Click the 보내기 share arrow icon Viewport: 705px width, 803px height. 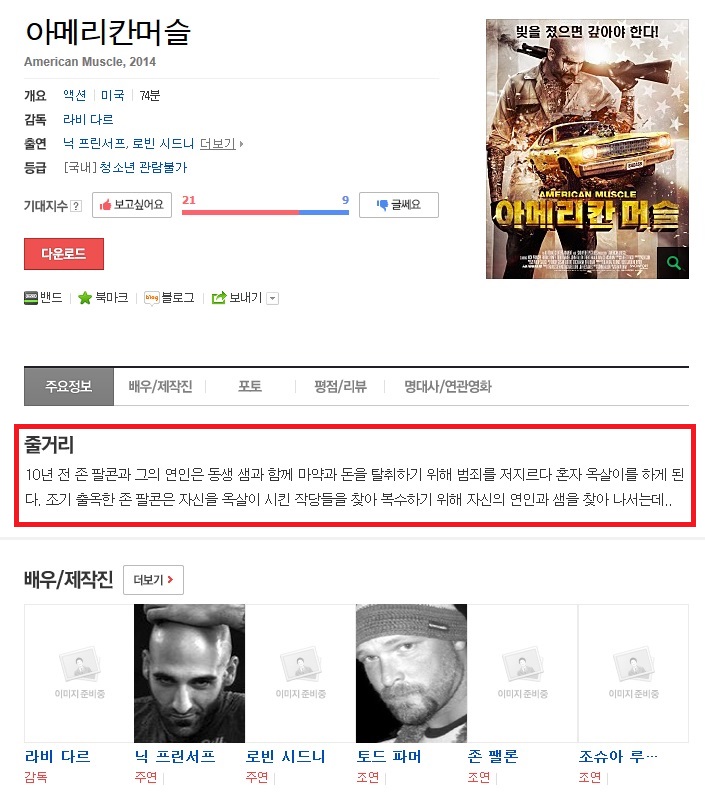tap(219, 298)
